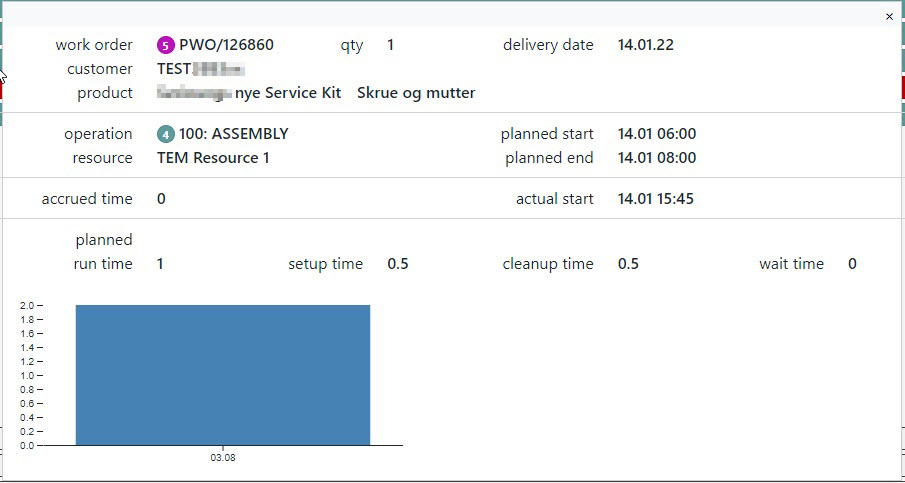Click the wait time value 0

click(x=852, y=264)
